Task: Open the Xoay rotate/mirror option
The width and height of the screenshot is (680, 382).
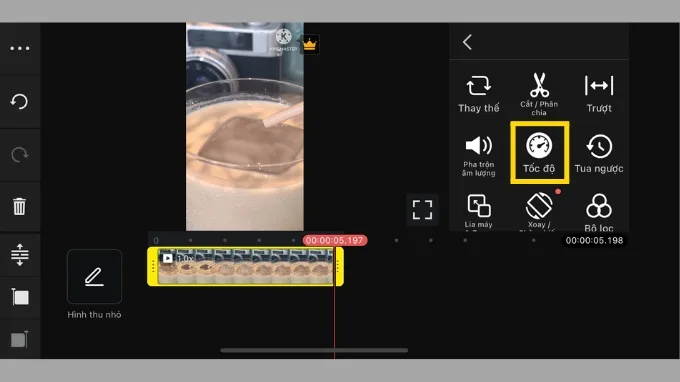Action: tap(539, 211)
